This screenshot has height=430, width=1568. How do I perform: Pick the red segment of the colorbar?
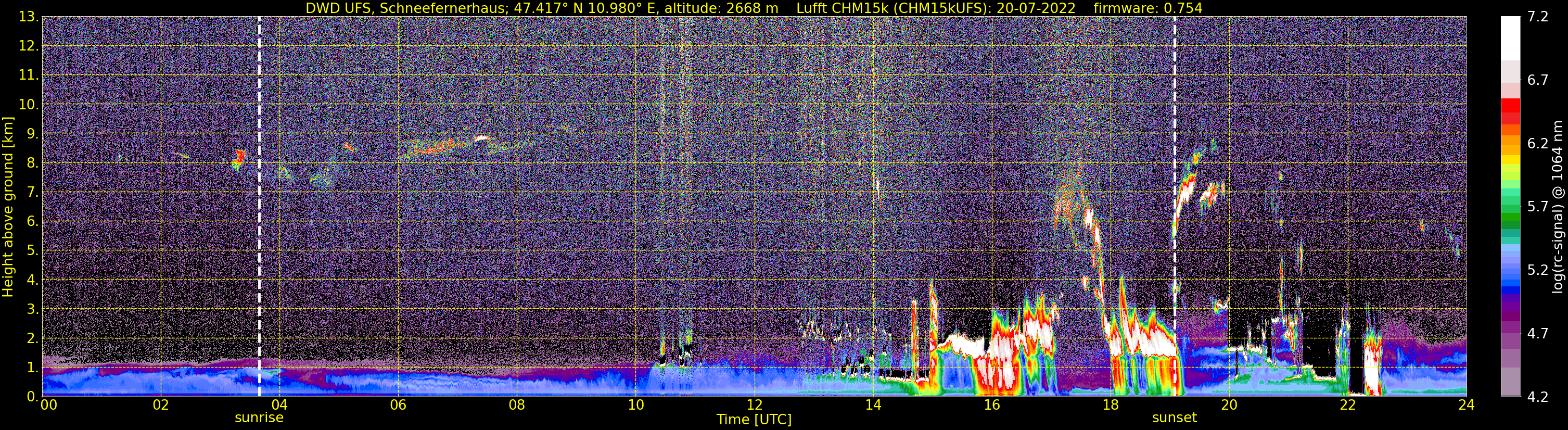point(1510,105)
